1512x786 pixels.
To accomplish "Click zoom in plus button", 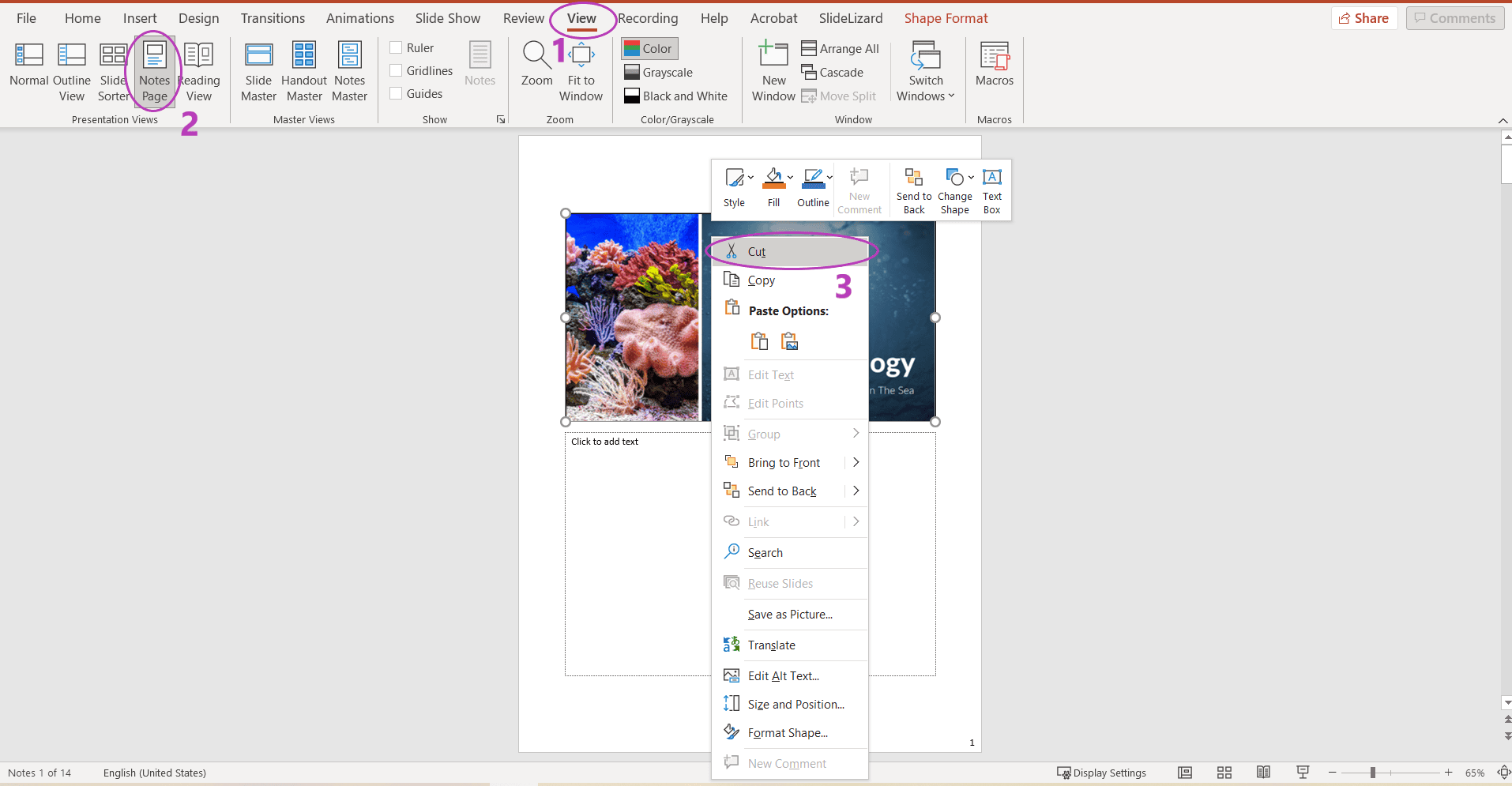I will pyautogui.click(x=1449, y=773).
